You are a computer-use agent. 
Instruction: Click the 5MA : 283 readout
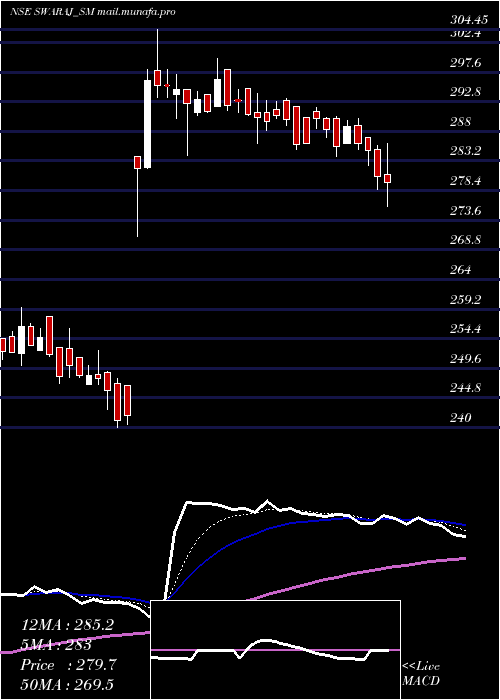56,645
